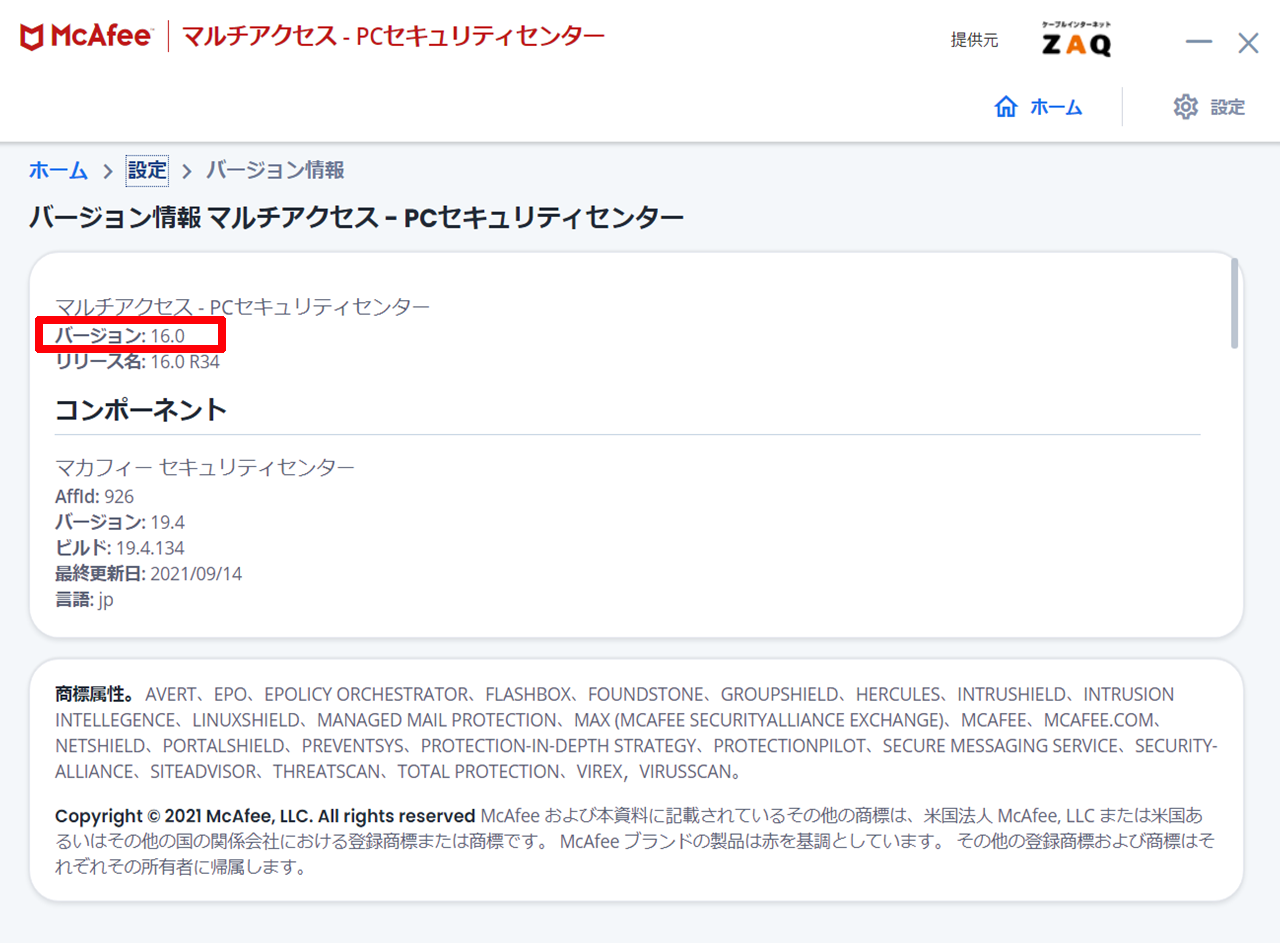Screen dimensions: 1280x943
Task: Click the Copyright © 2021 McAfee, LLC text
Action: pos(265,815)
